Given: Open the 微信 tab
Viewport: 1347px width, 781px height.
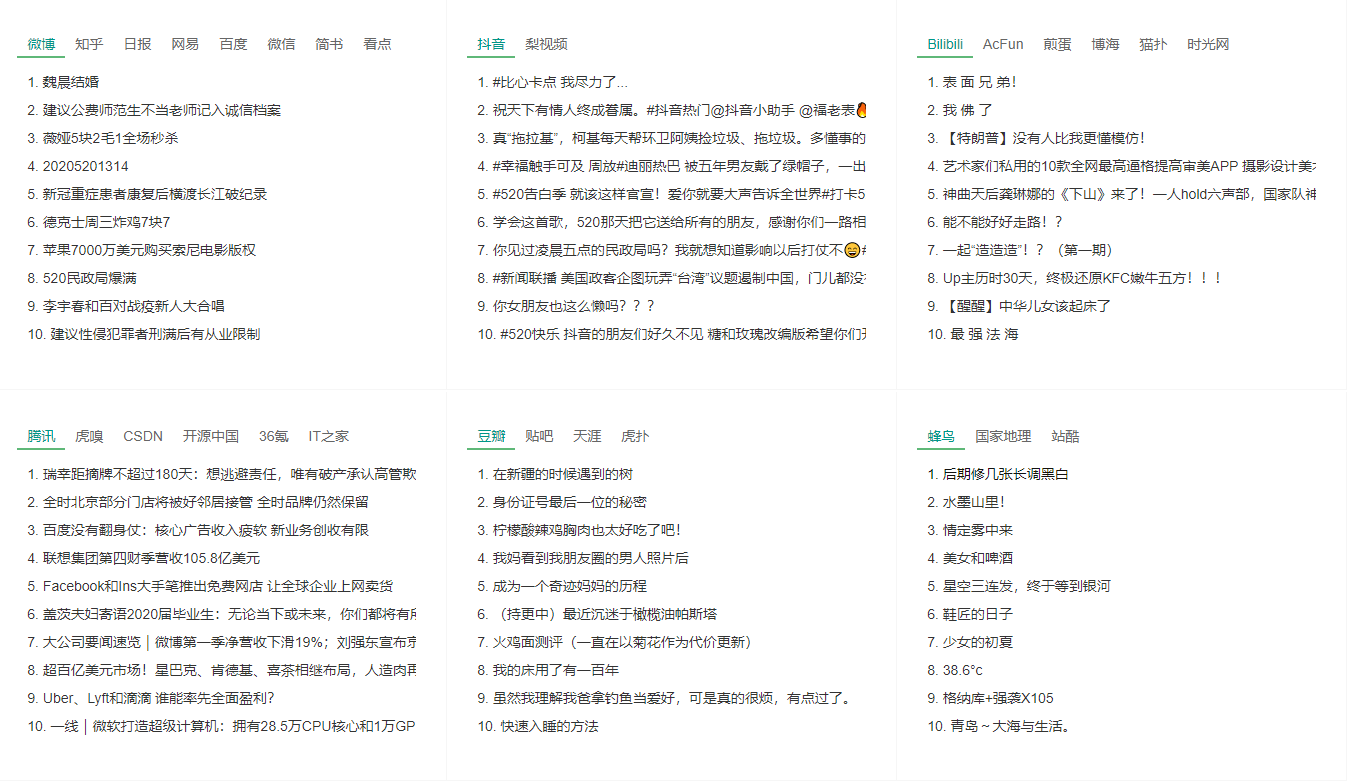Looking at the screenshot, I should coord(281,44).
